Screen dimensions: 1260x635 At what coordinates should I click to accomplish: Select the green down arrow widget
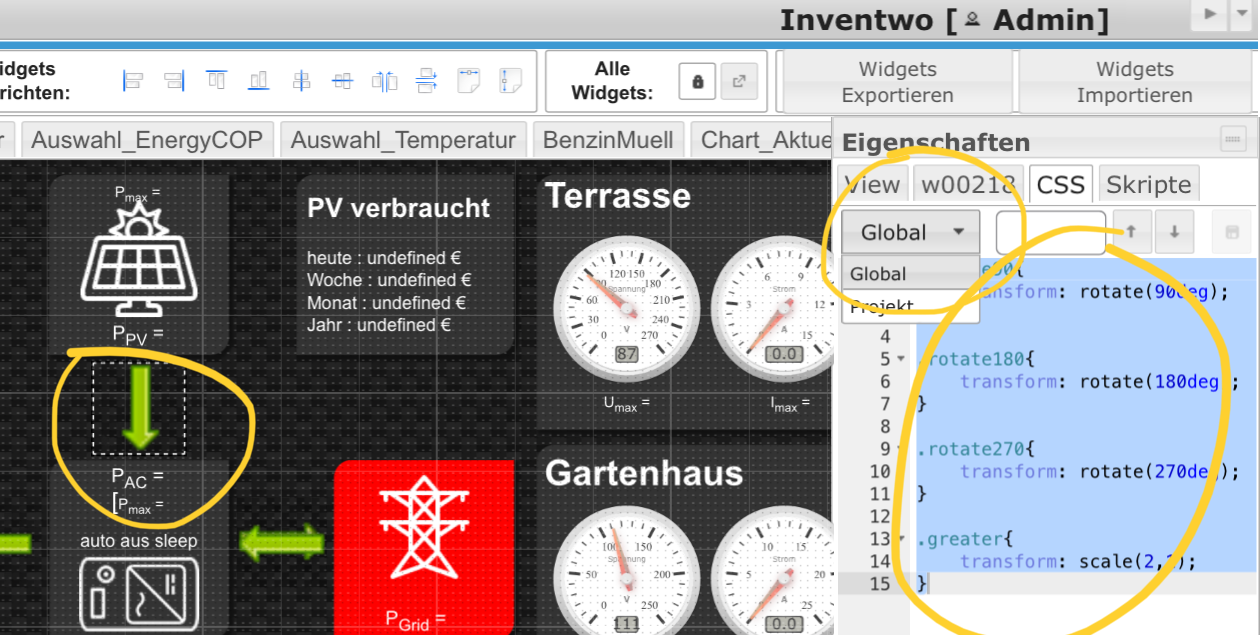click(139, 406)
